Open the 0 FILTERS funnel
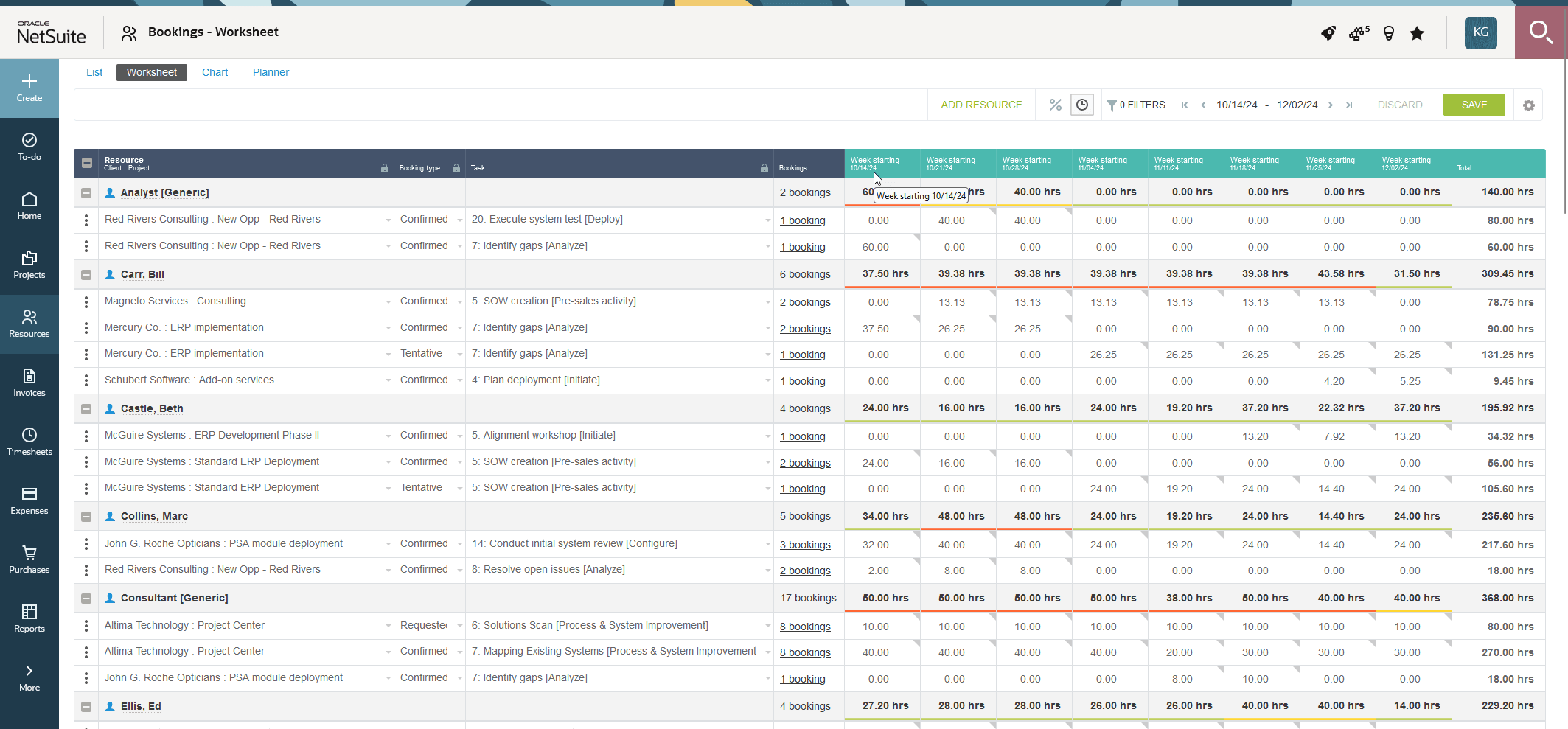1568x729 pixels. click(1136, 105)
